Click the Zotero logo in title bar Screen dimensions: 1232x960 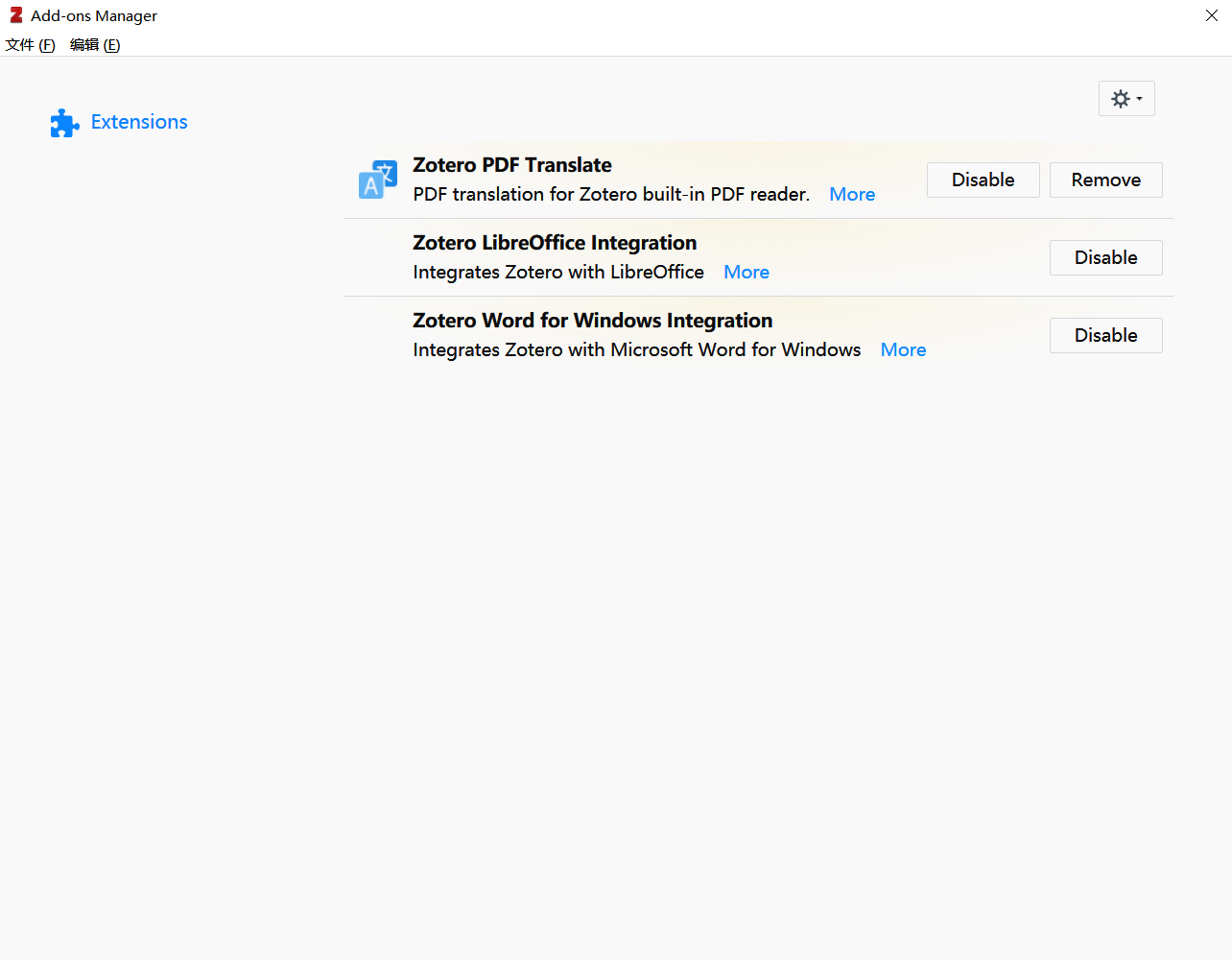(15, 15)
